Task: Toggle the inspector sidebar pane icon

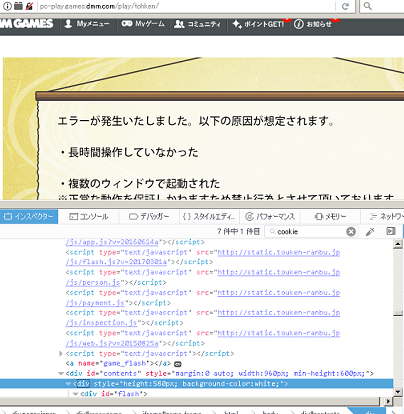Action: [391, 231]
